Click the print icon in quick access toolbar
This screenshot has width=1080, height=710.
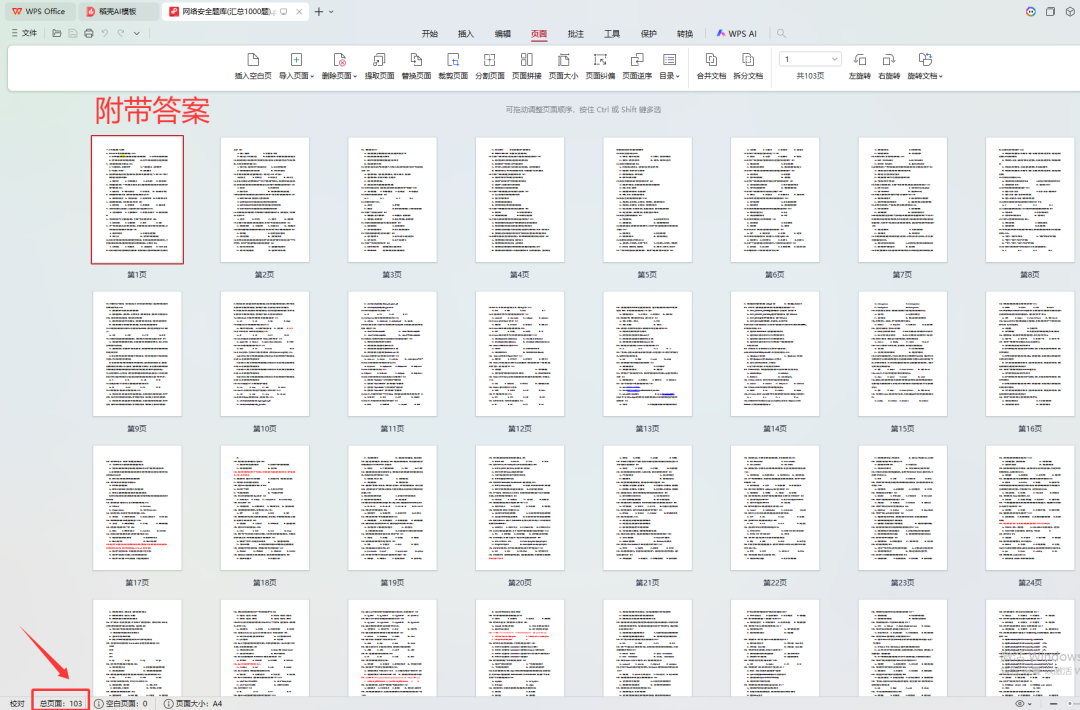[x=89, y=33]
